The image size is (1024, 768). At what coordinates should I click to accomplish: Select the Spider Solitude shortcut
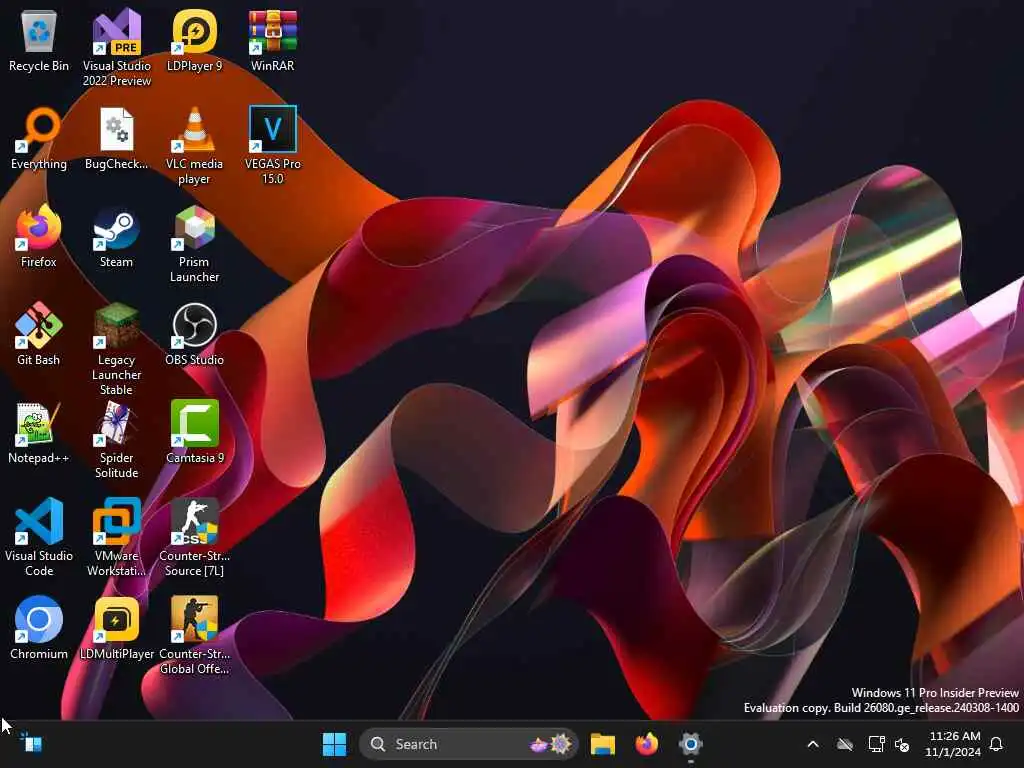[116, 440]
